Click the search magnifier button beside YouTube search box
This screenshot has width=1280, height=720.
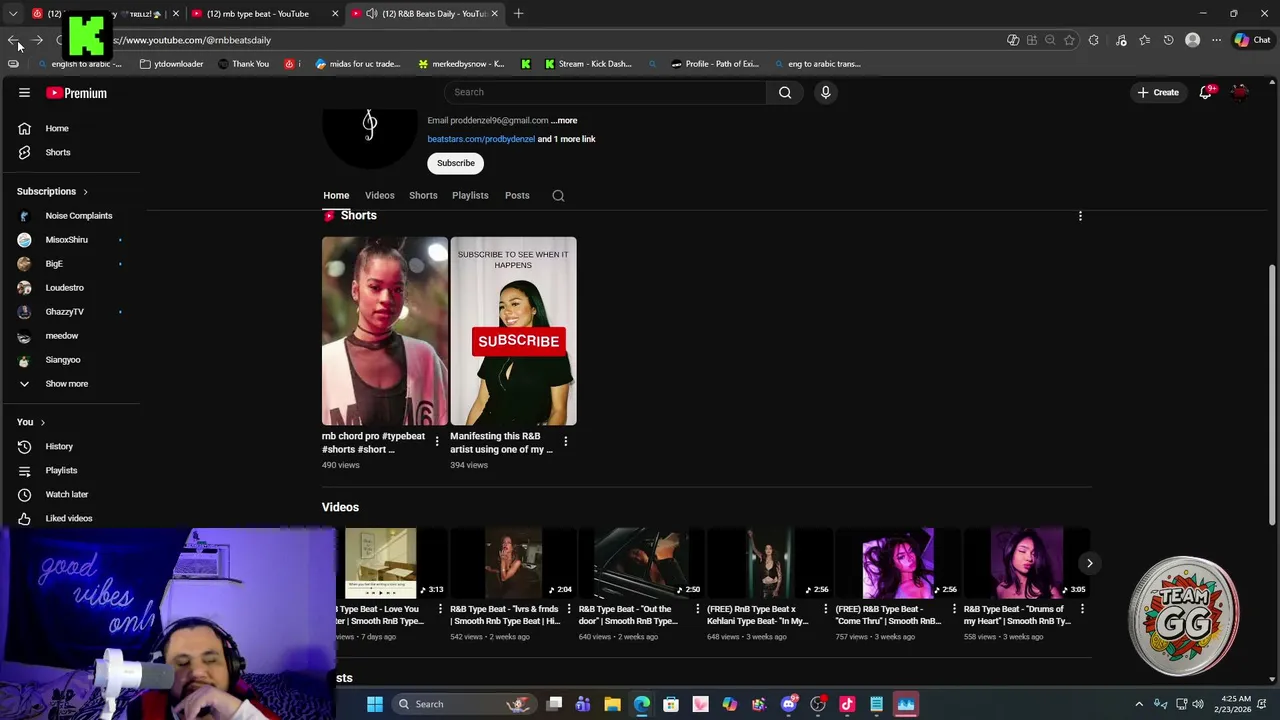(x=785, y=92)
